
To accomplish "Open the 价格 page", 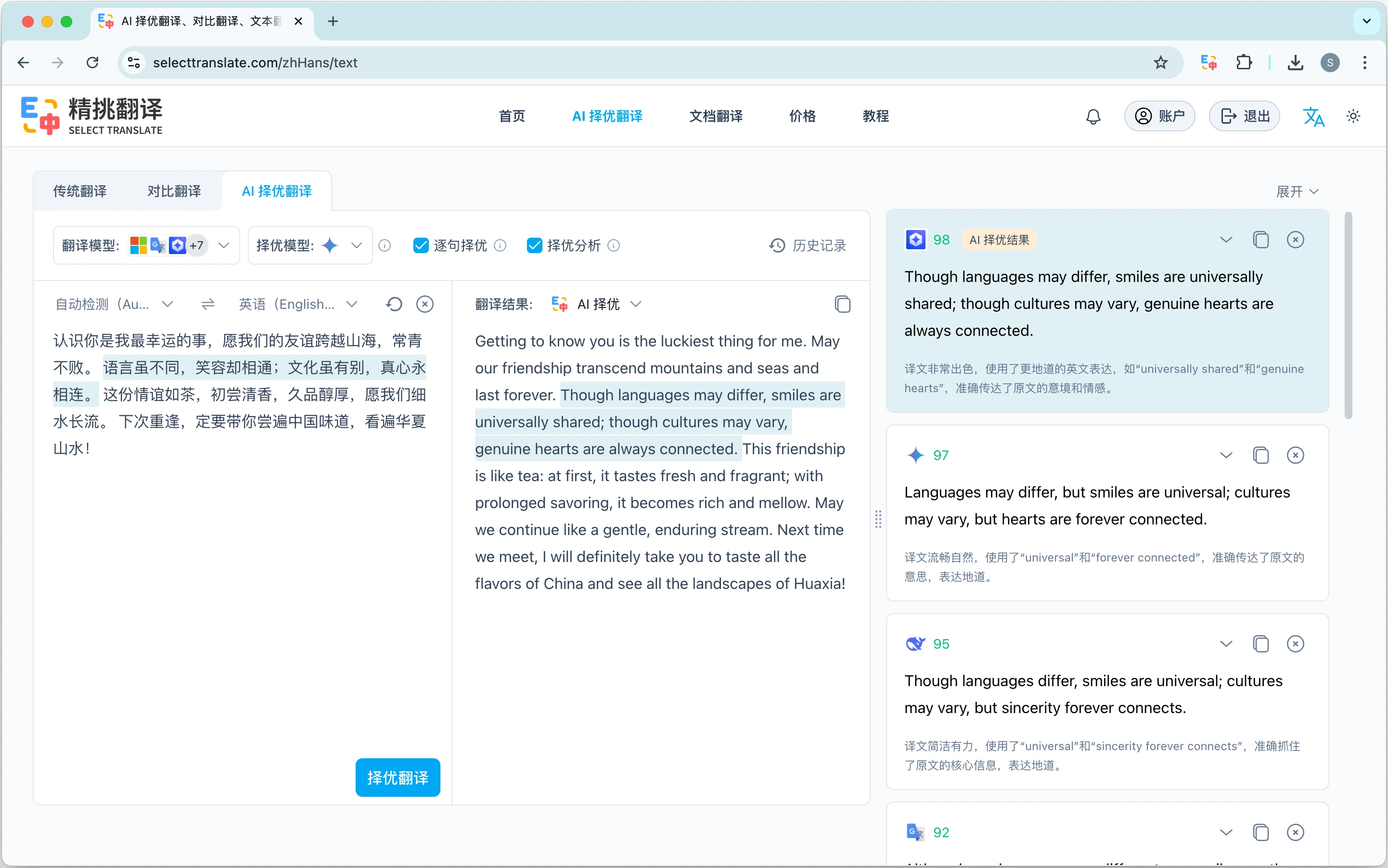I will pos(802,116).
